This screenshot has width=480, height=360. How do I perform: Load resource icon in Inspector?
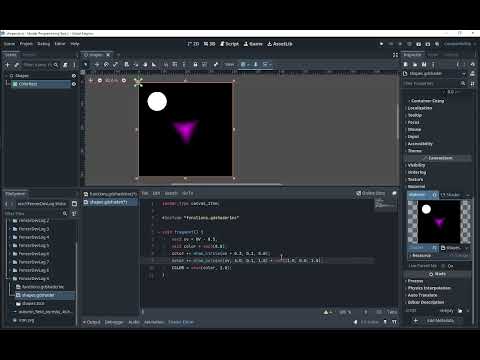[415, 64]
